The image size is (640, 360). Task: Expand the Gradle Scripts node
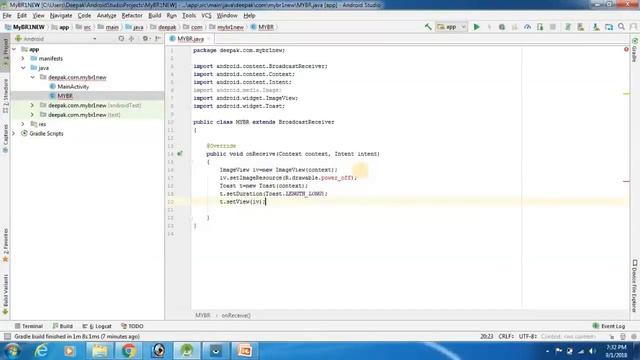14,133
